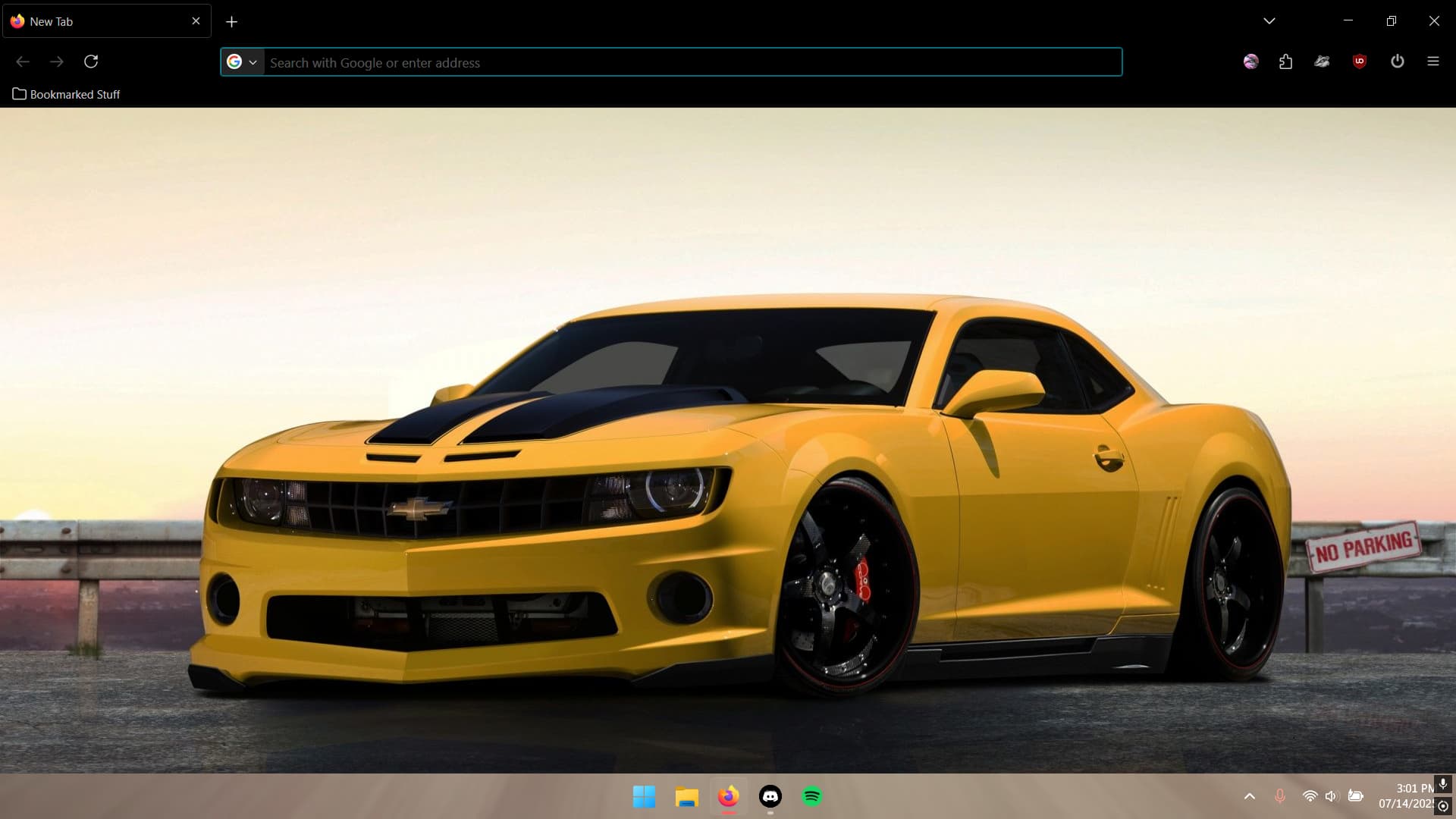1456x819 pixels.
Task: Show hidden system tray icons
Action: 1250,796
